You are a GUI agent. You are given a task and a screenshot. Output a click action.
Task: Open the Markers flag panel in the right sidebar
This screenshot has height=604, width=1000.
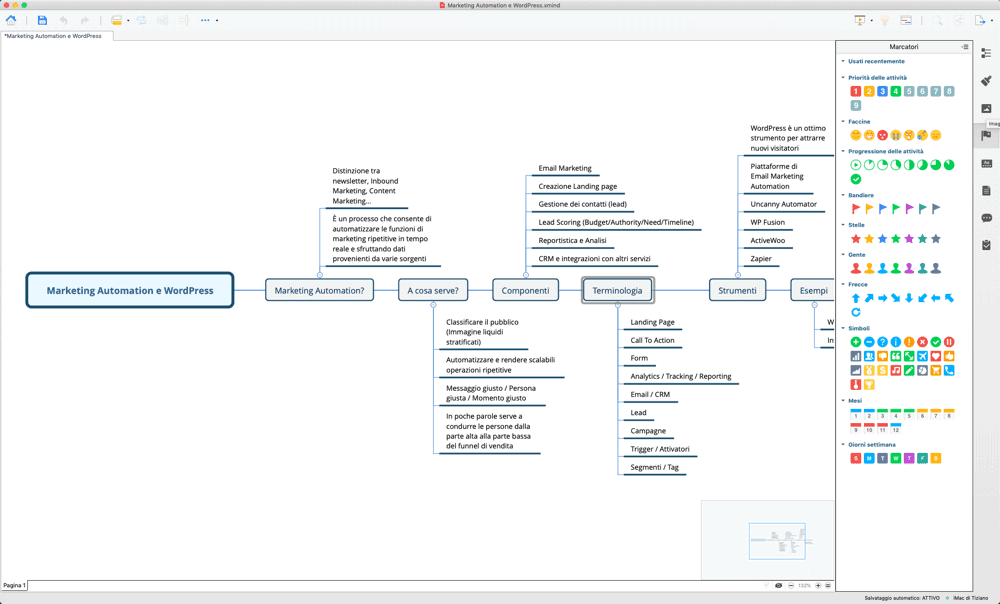point(986,135)
